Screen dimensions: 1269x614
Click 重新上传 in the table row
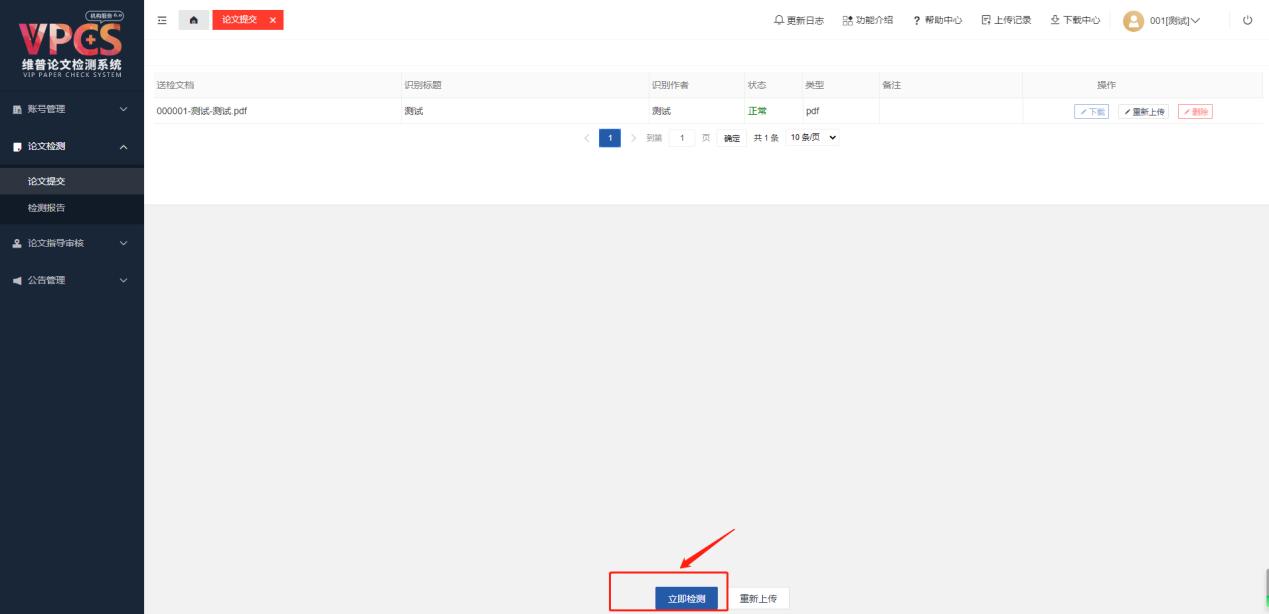[1143, 111]
